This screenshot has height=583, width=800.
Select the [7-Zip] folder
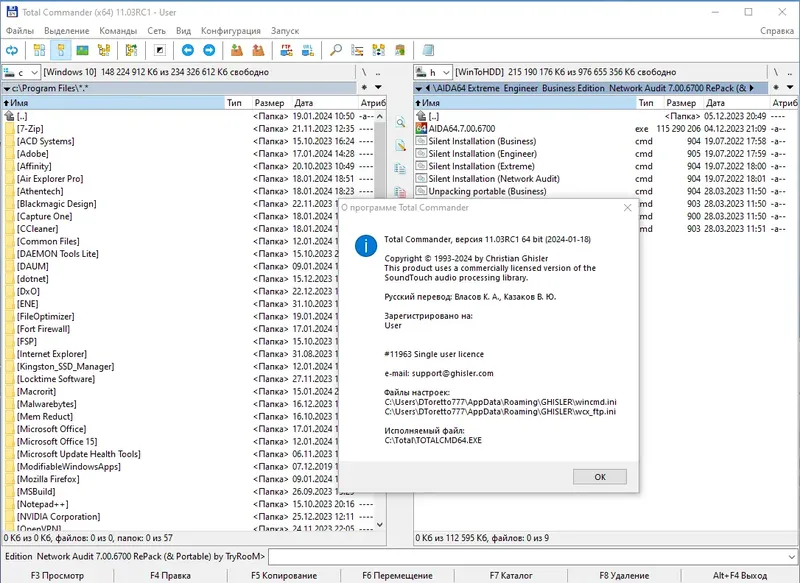[x=30, y=129]
